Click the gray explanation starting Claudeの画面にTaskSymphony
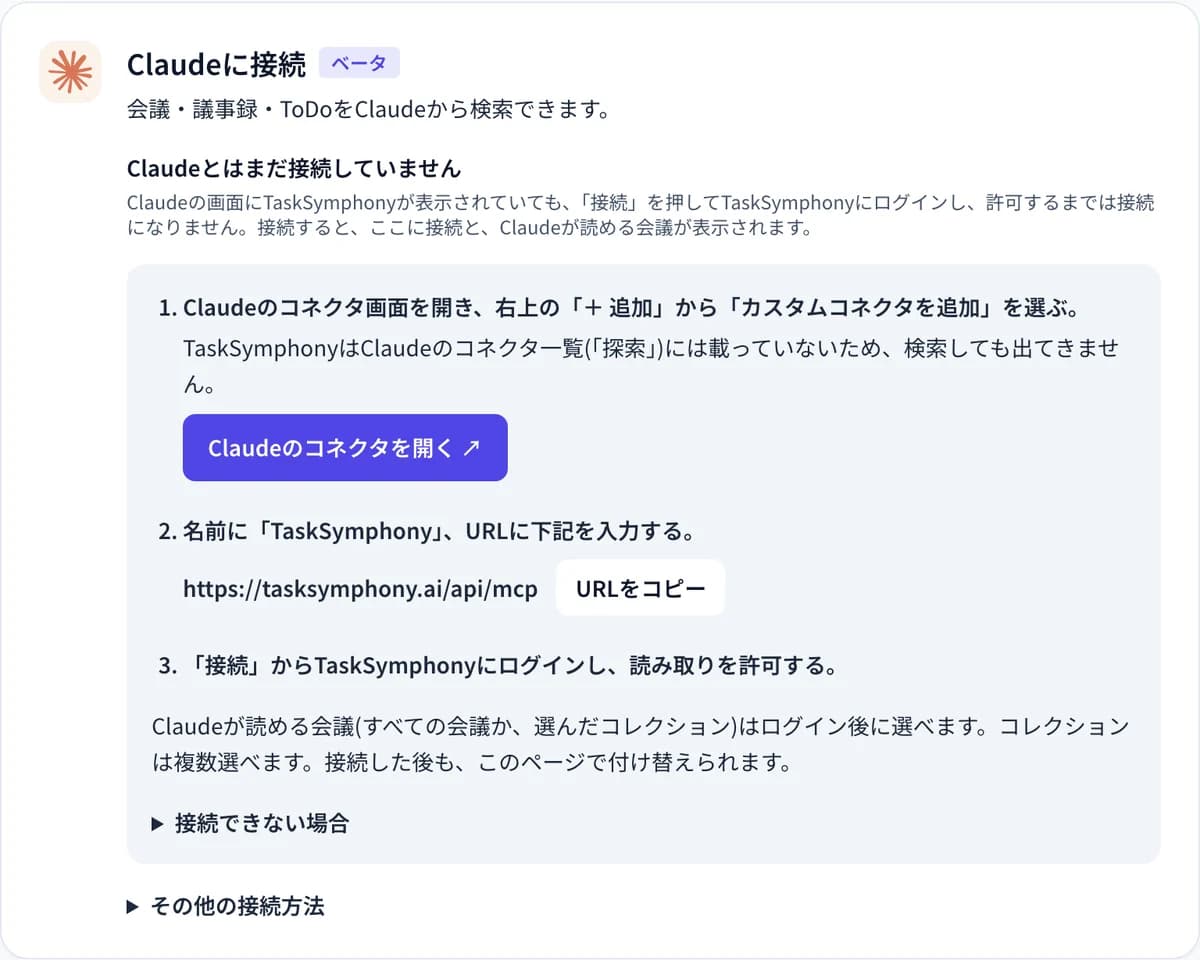 pos(640,215)
